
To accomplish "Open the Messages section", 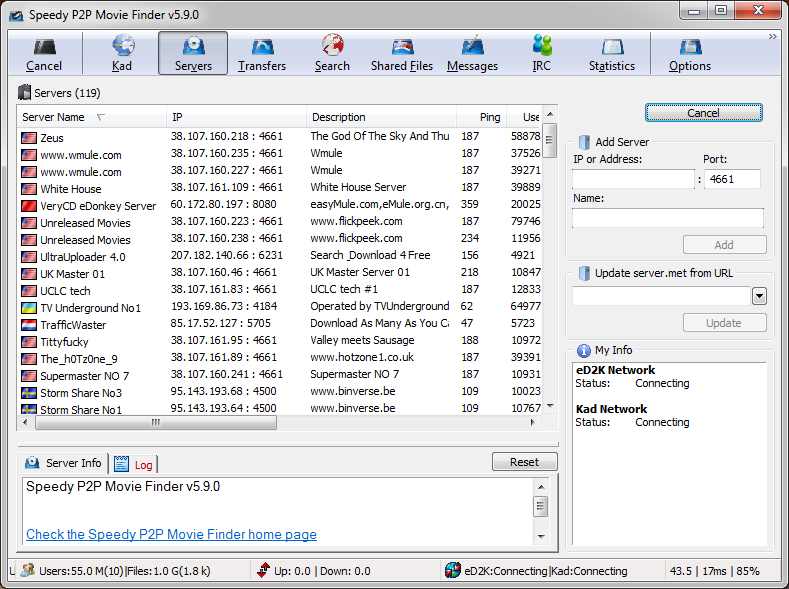I will [472, 53].
